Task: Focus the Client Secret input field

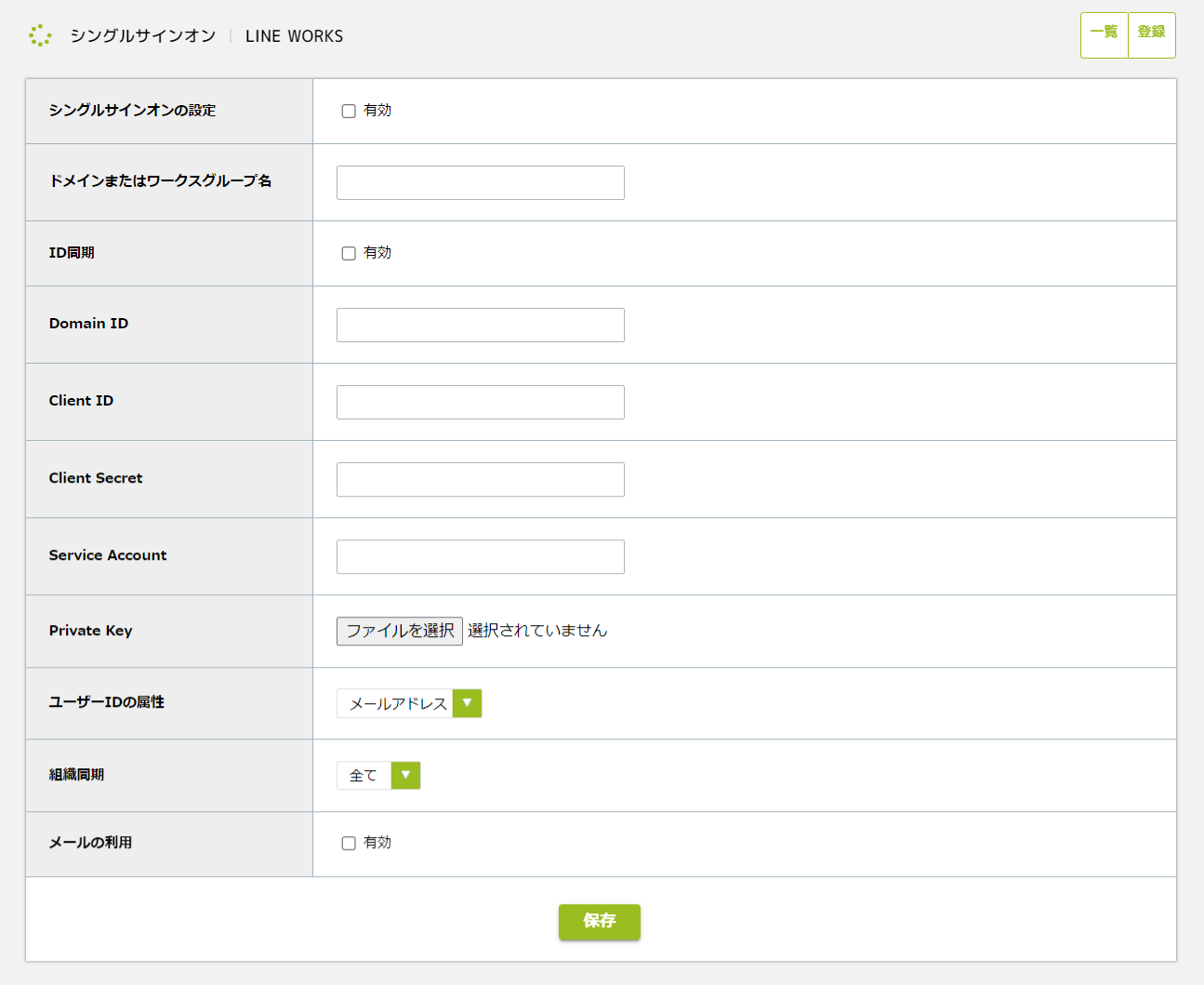Action: (480, 479)
